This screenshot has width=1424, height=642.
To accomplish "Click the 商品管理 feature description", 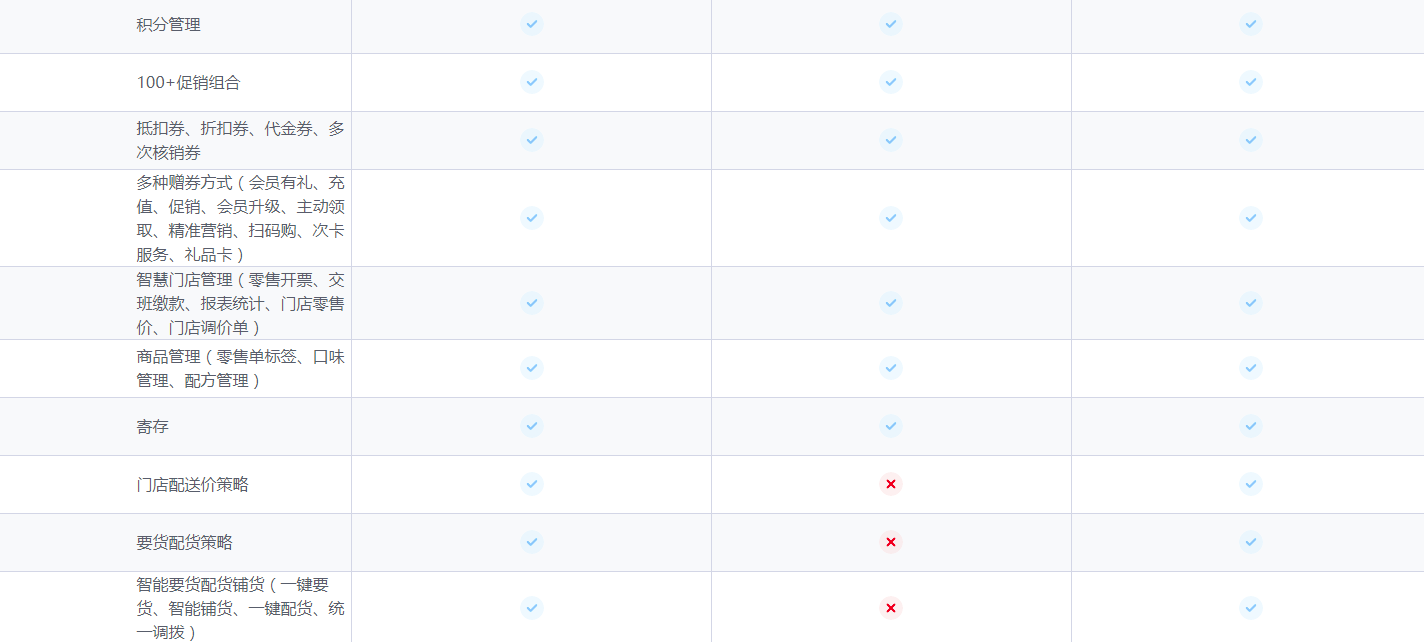I will 241,369.
